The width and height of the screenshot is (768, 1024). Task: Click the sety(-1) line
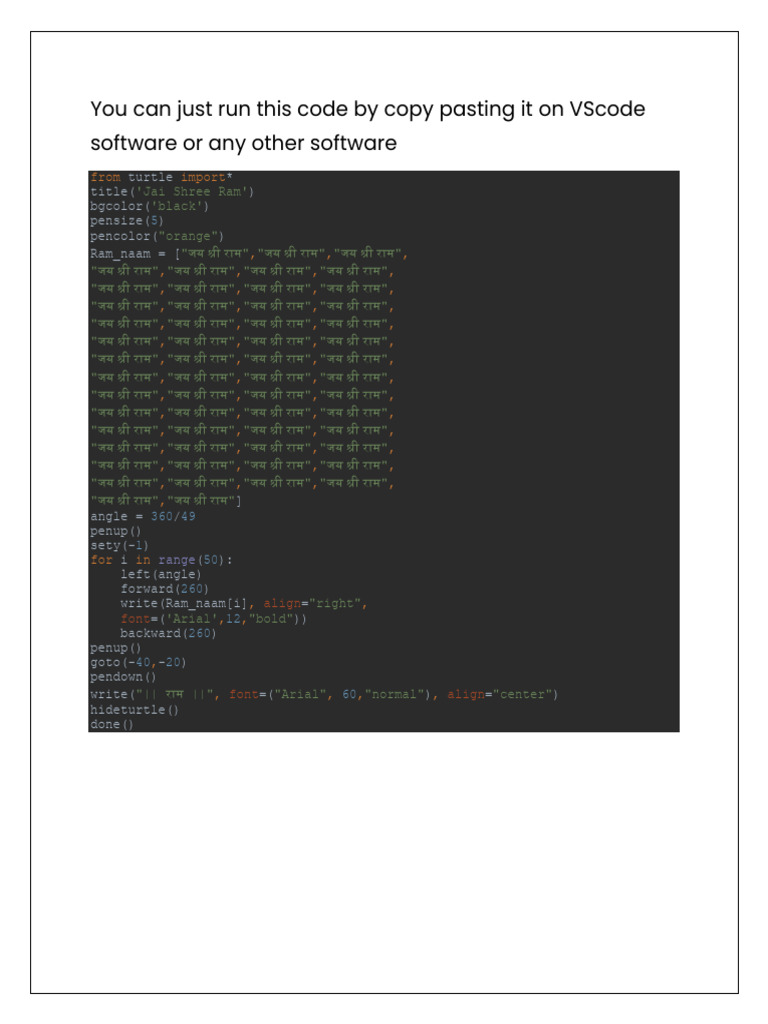[120, 545]
